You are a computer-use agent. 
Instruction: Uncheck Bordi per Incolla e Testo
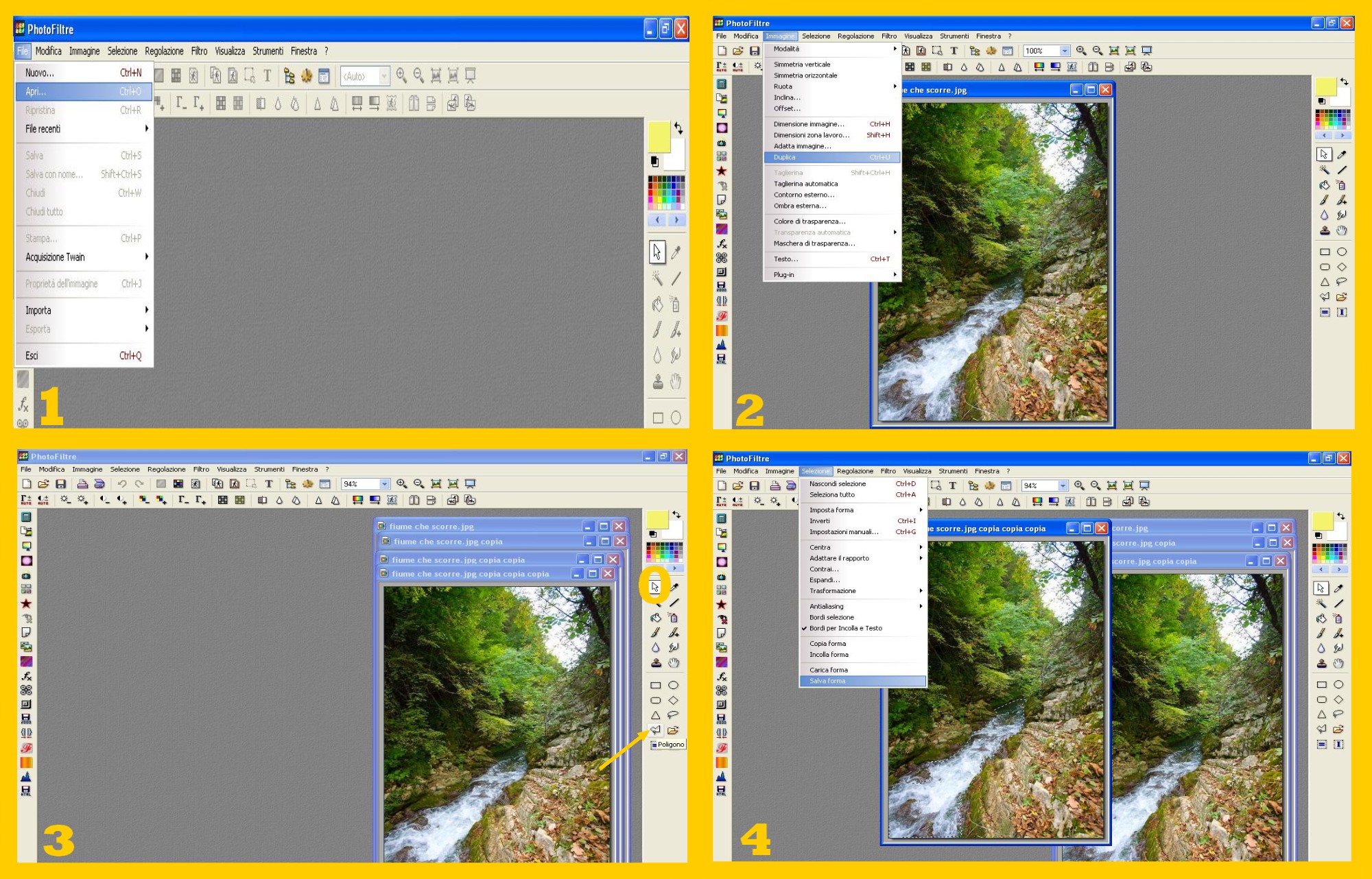pos(845,628)
